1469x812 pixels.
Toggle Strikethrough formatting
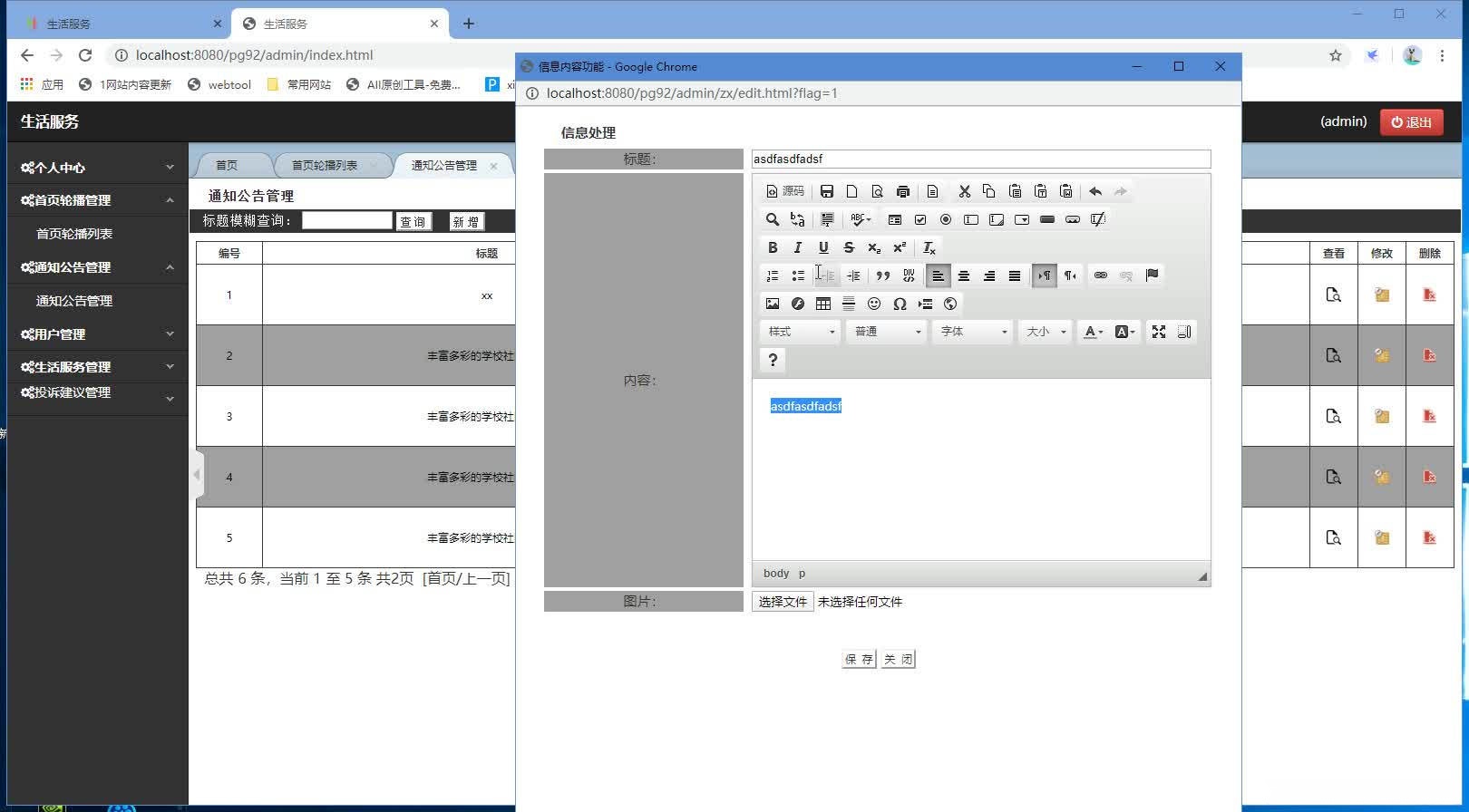click(x=849, y=247)
